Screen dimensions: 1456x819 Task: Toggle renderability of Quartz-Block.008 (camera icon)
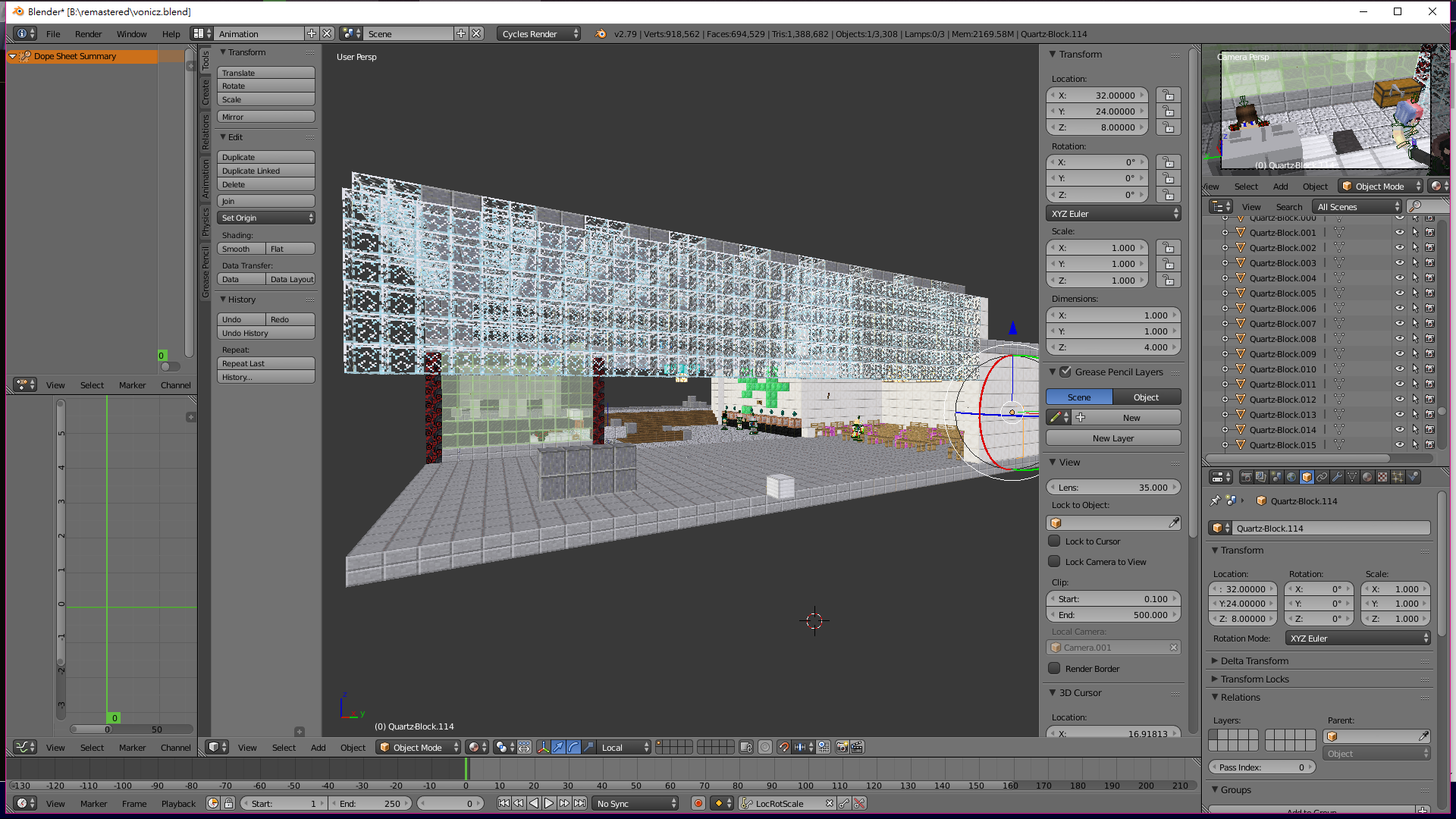(1429, 339)
